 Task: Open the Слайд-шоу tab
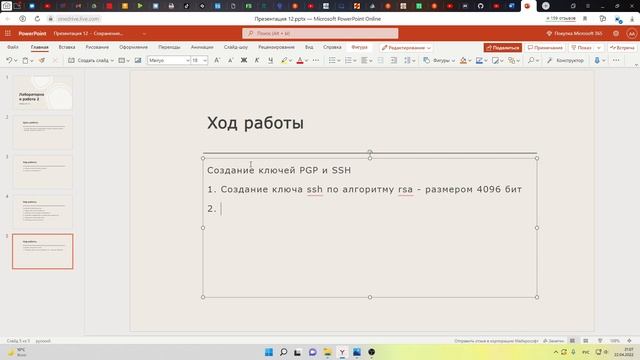pyautogui.click(x=236, y=47)
